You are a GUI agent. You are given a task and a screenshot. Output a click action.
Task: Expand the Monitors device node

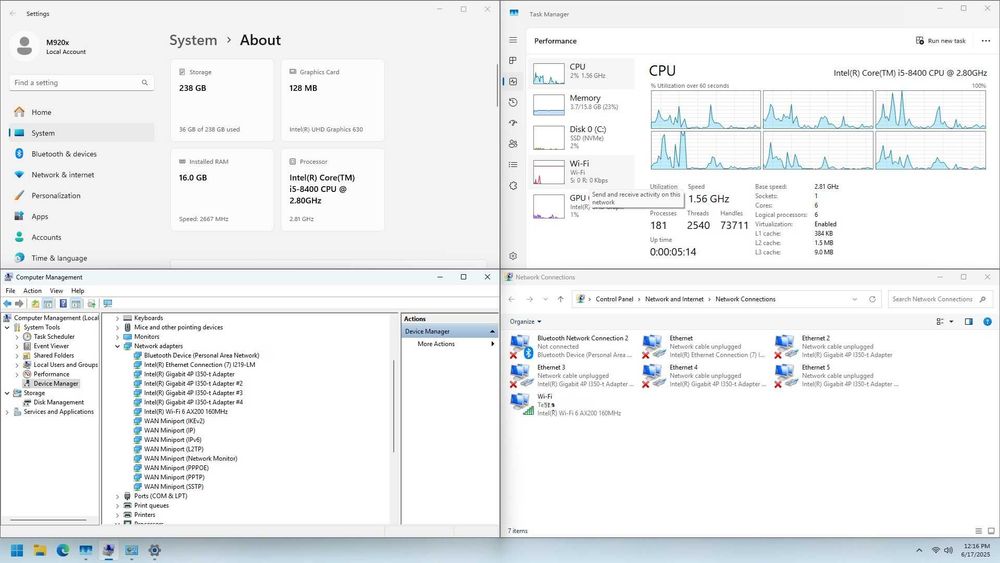click(117, 337)
